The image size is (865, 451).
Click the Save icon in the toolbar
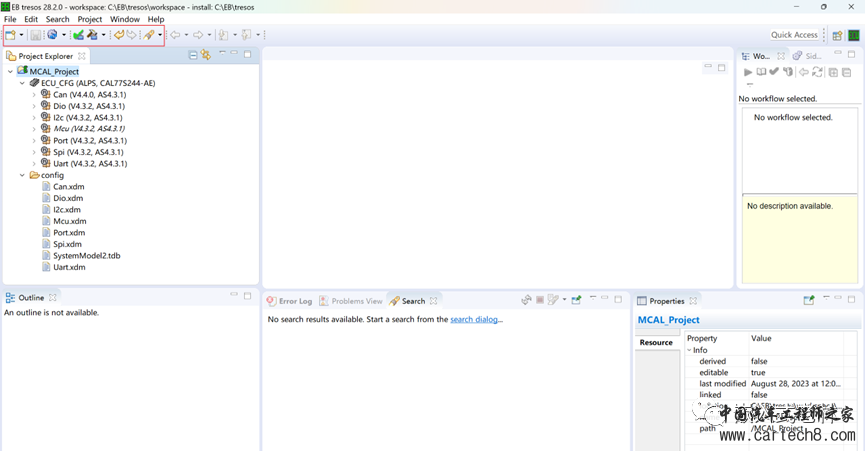pyautogui.click(x=35, y=35)
